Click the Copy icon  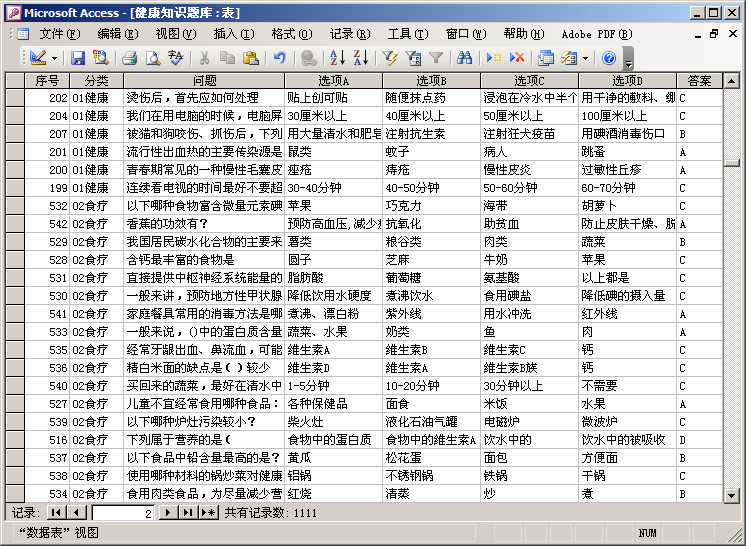227,58
